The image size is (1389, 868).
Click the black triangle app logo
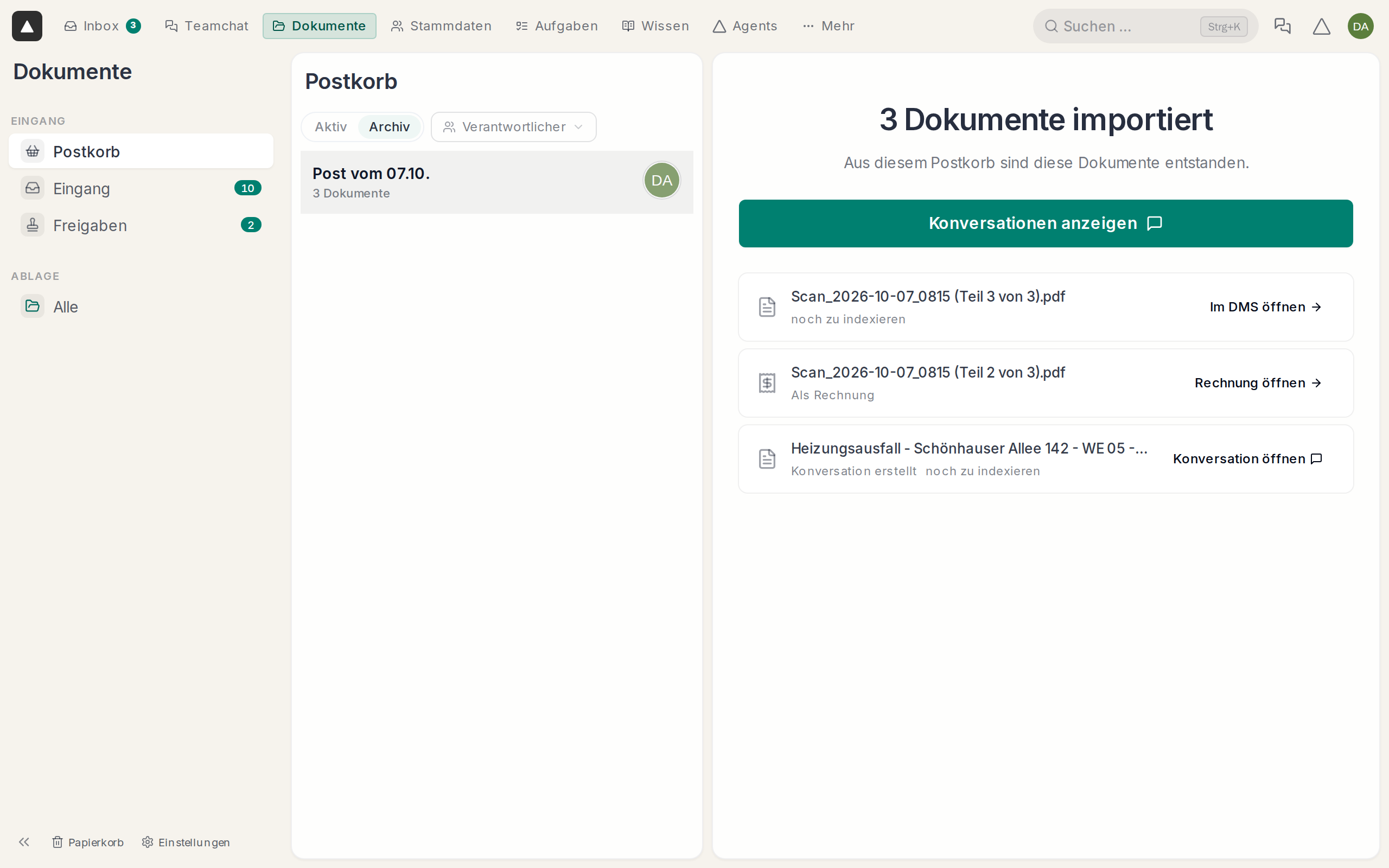(x=27, y=26)
